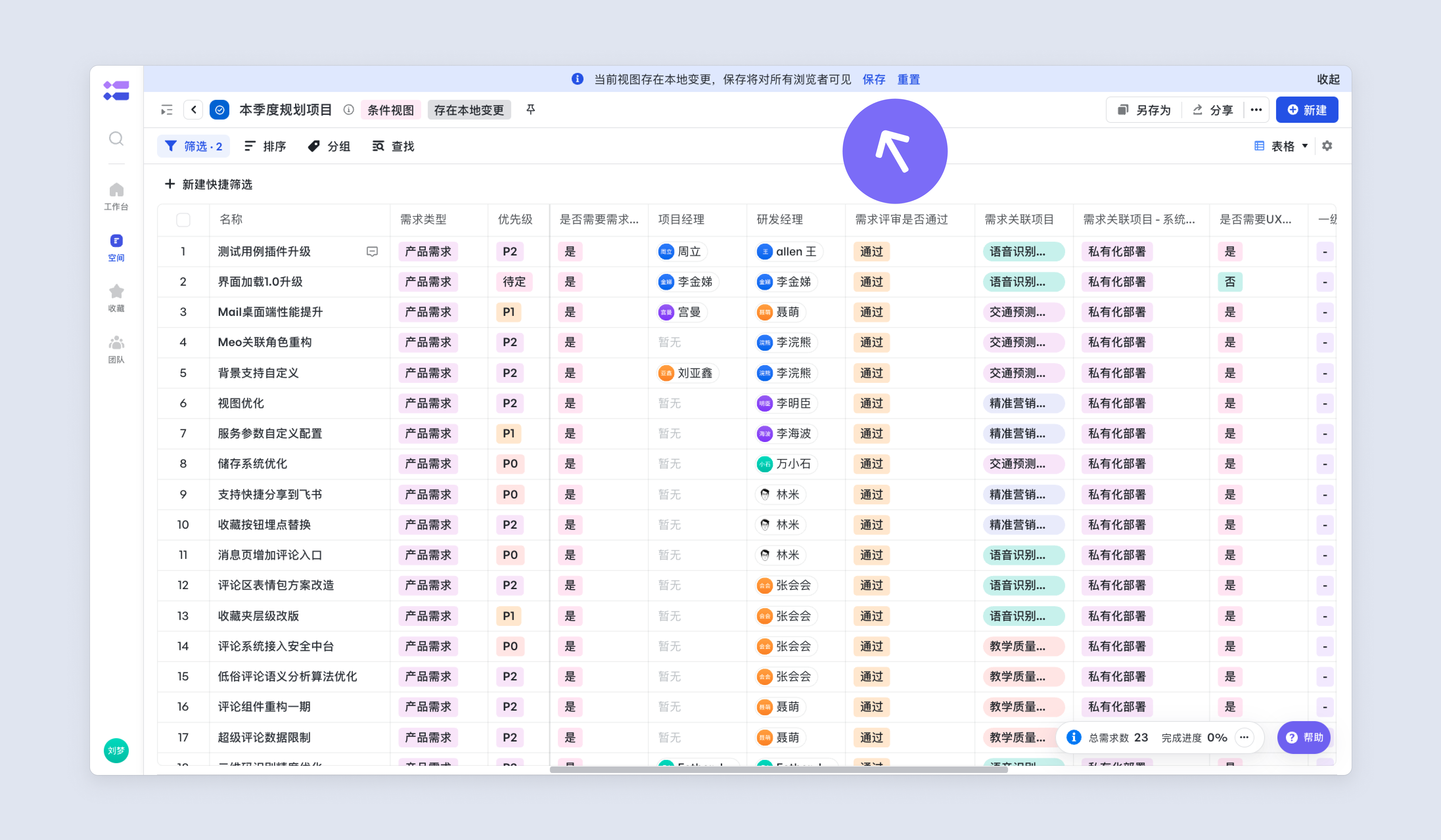Click the 刘亚鑫 project manager chip
The height and width of the screenshot is (840, 1441).
coord(688,373)
